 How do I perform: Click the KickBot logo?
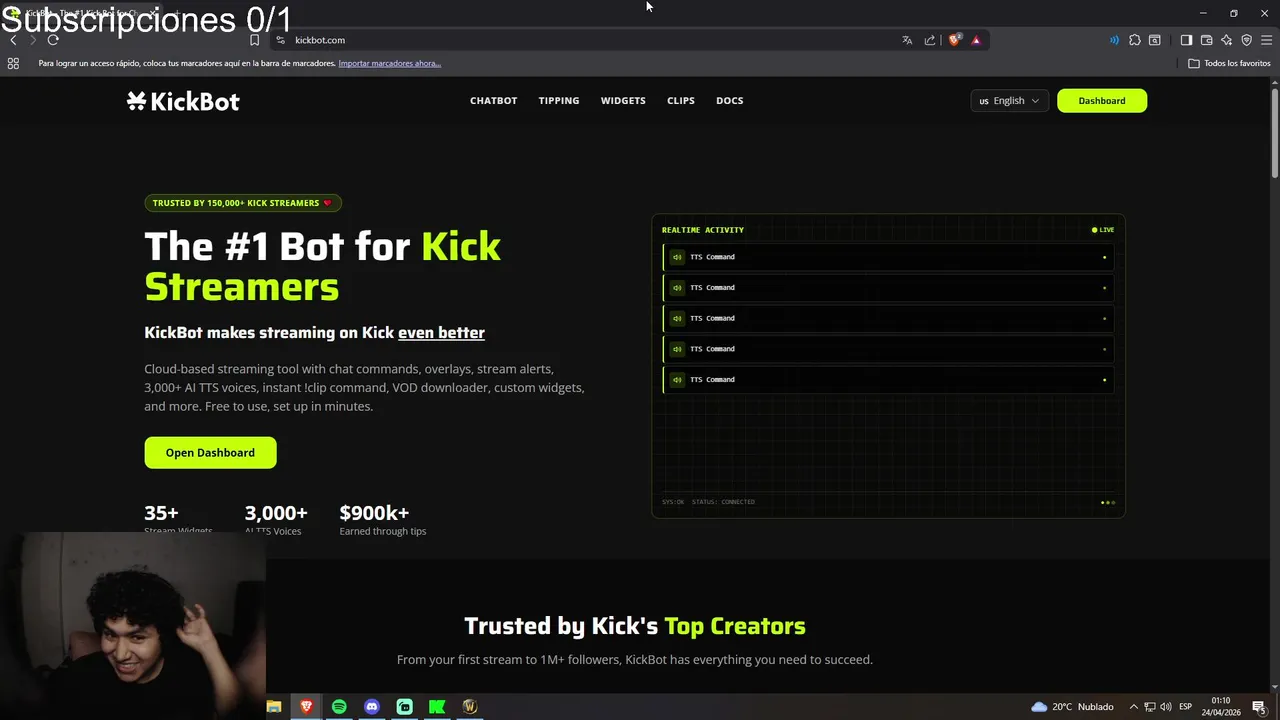[183, 101]
